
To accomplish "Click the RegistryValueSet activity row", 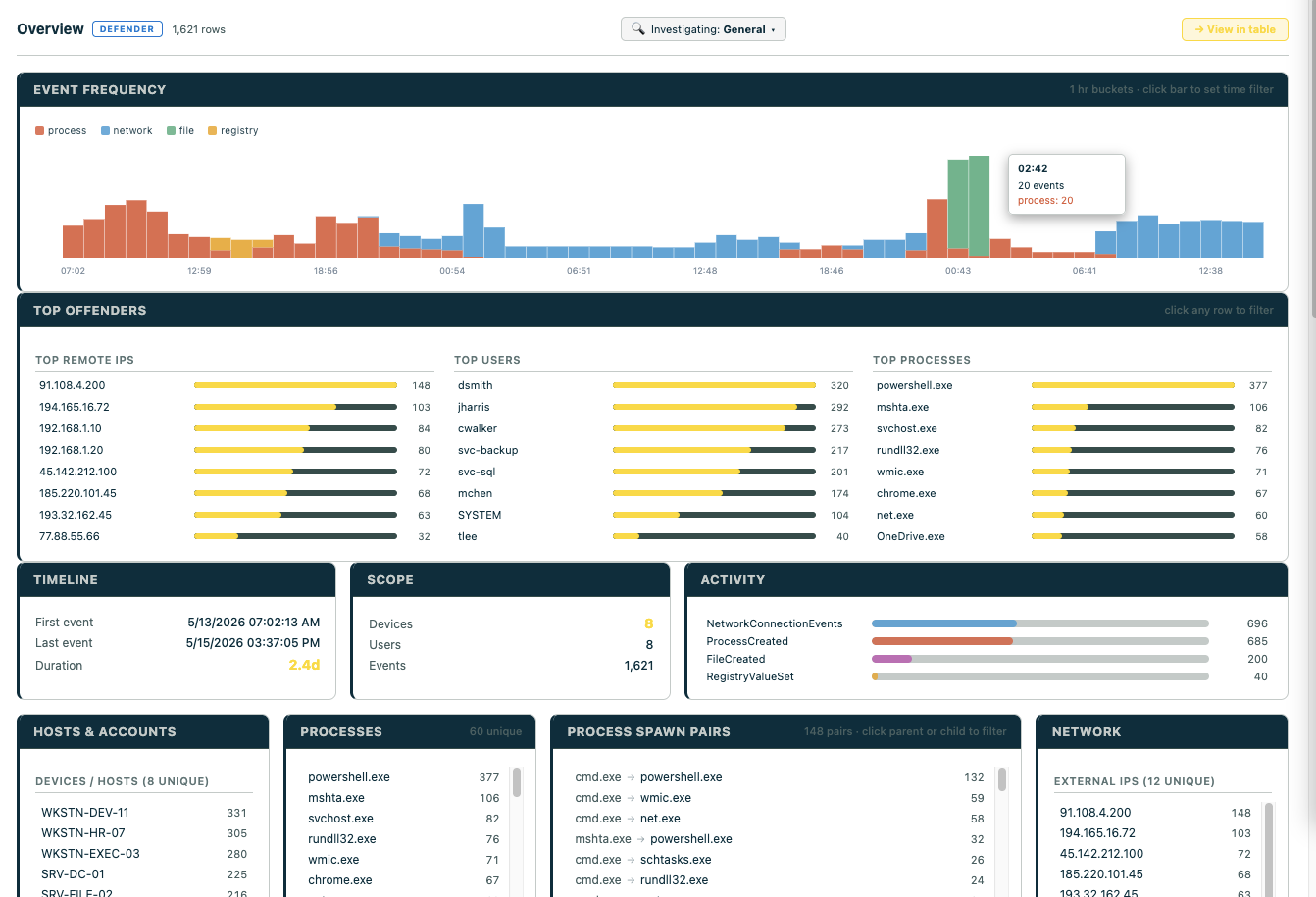I will click(987, 676).
